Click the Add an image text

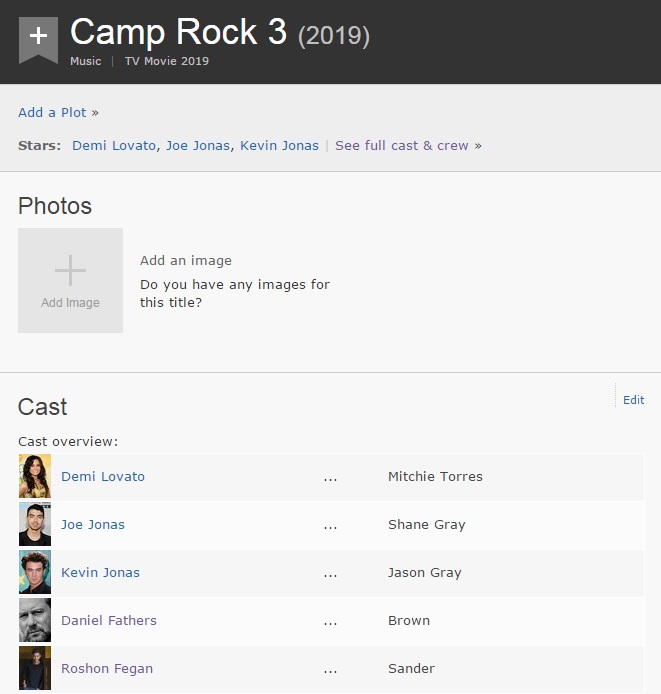point(186,260)
